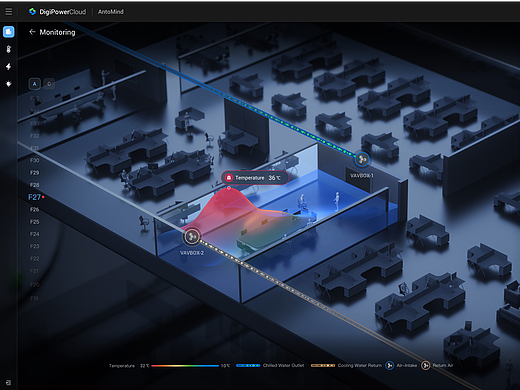Select floor F22

[35, 259]
